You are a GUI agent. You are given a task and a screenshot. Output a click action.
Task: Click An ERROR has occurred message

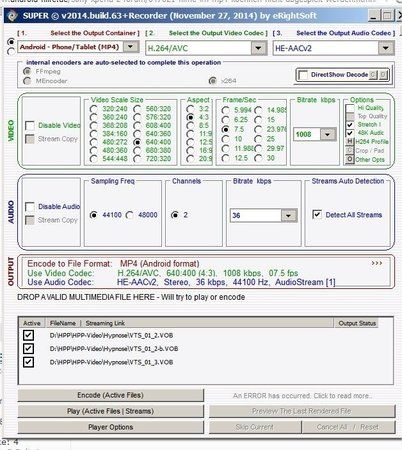[302, 396]
